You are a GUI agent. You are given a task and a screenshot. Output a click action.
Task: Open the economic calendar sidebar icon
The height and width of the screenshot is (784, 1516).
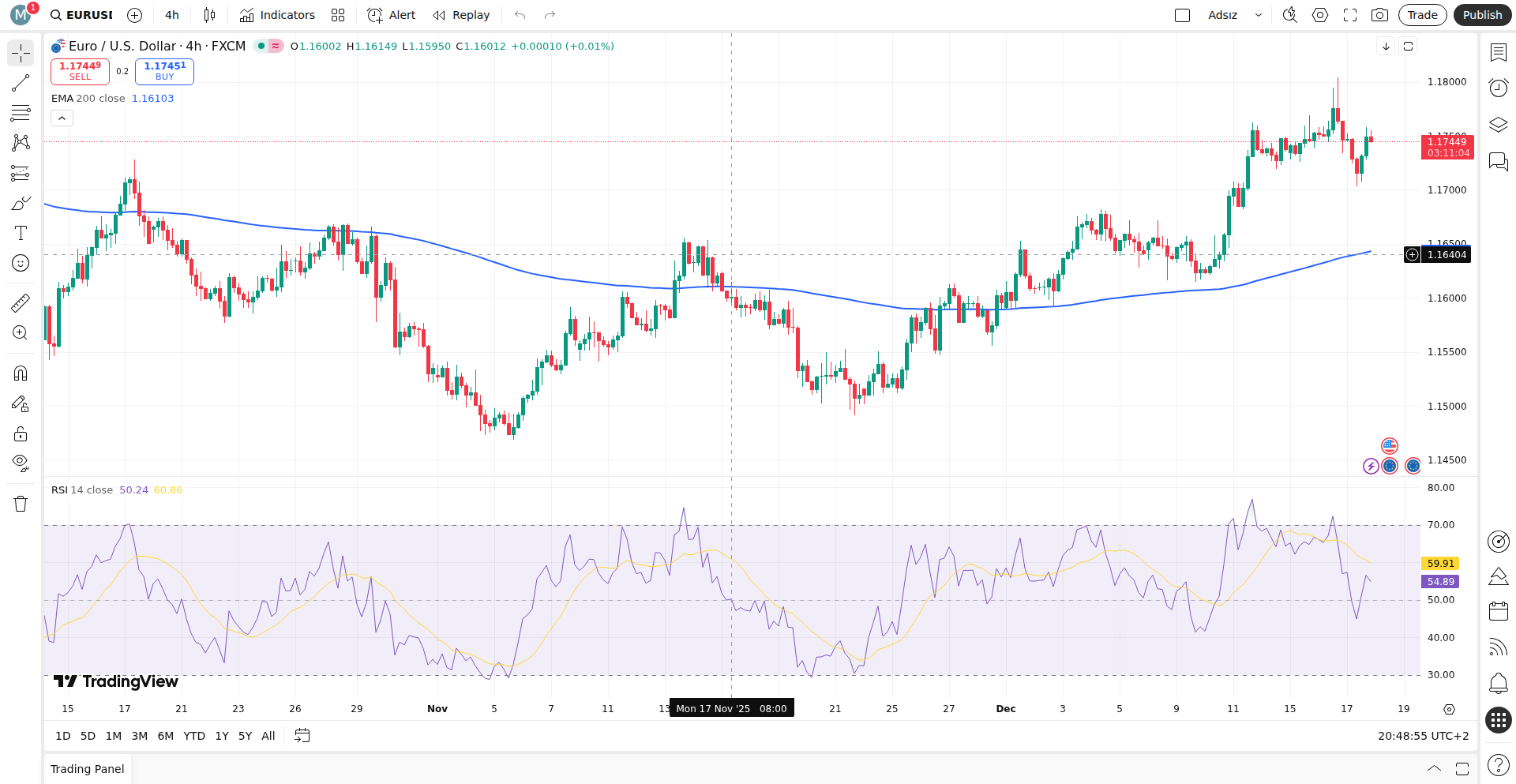tap(1498, 610)
